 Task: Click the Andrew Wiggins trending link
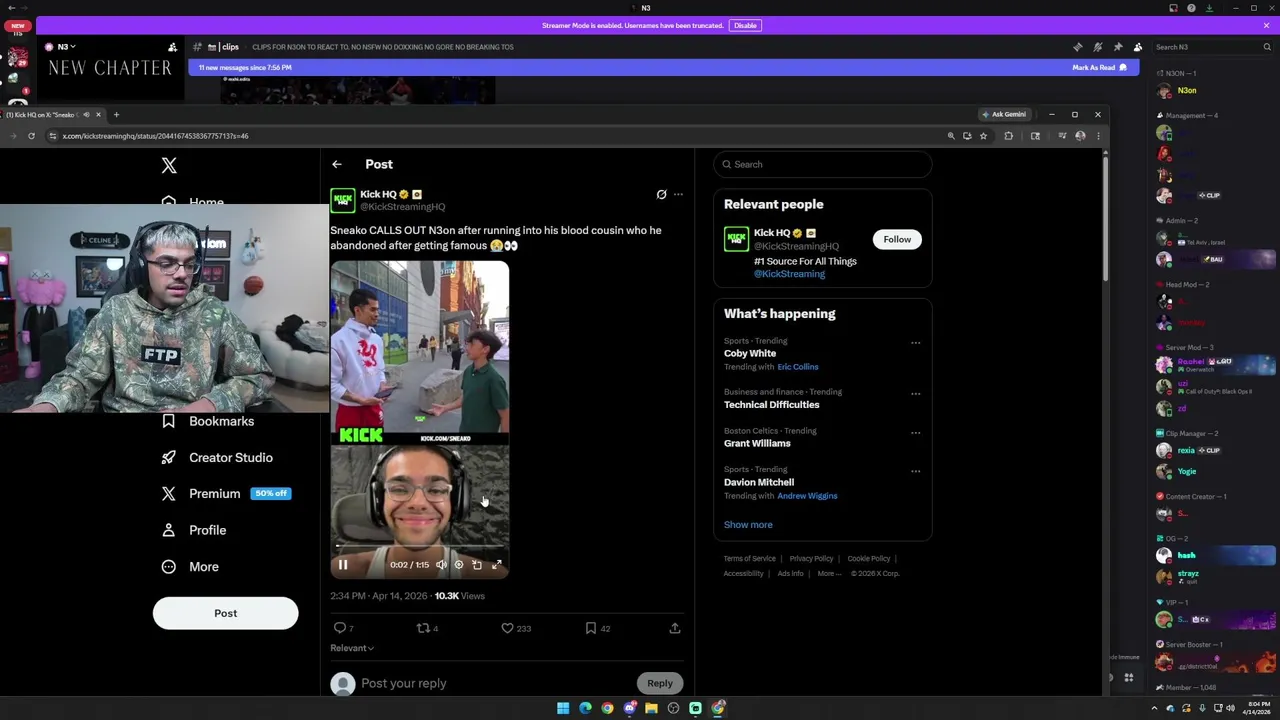[x=807, y=496]
